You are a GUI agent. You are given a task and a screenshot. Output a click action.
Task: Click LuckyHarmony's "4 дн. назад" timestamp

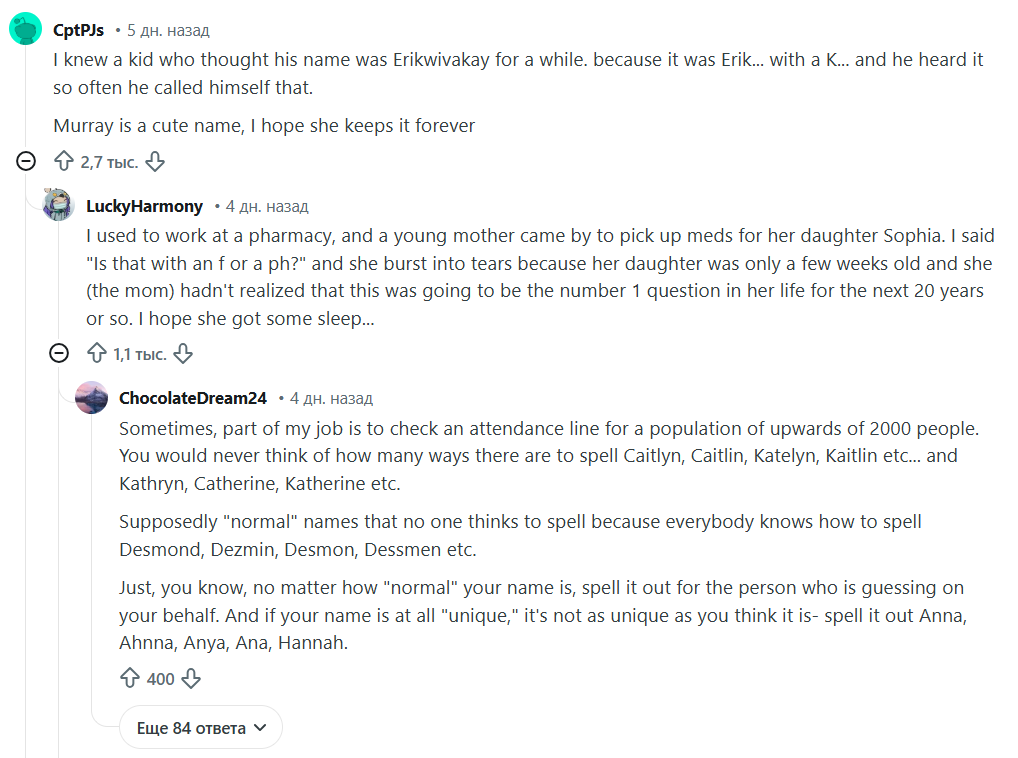point(267,206)
